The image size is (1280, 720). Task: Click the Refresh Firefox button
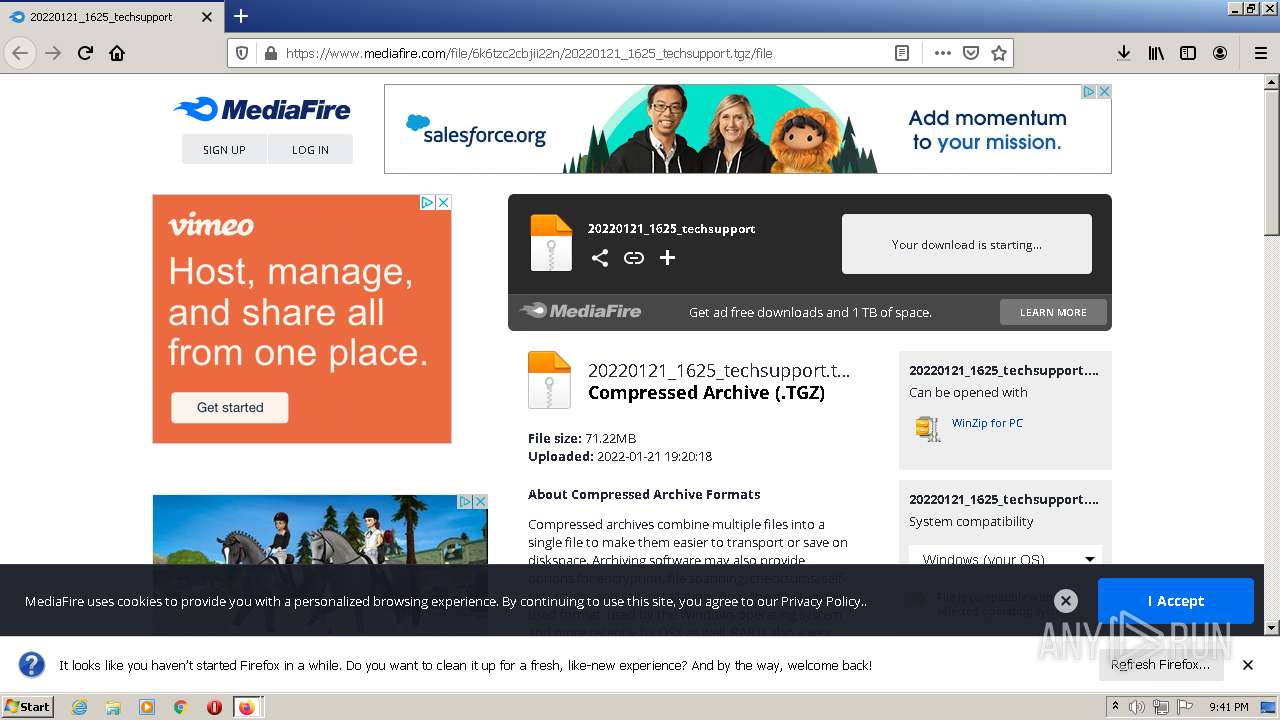coord(1160,665)
